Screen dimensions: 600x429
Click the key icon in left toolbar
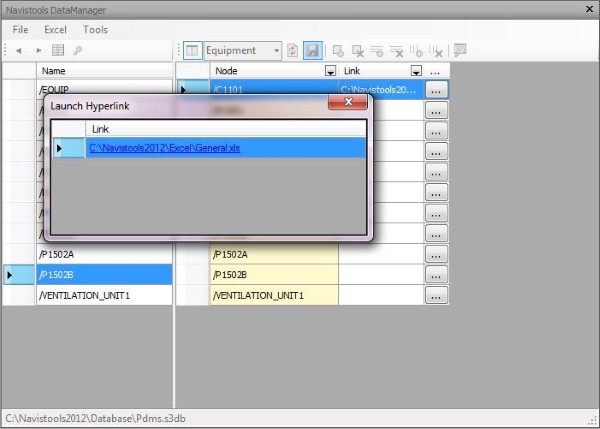77,50
